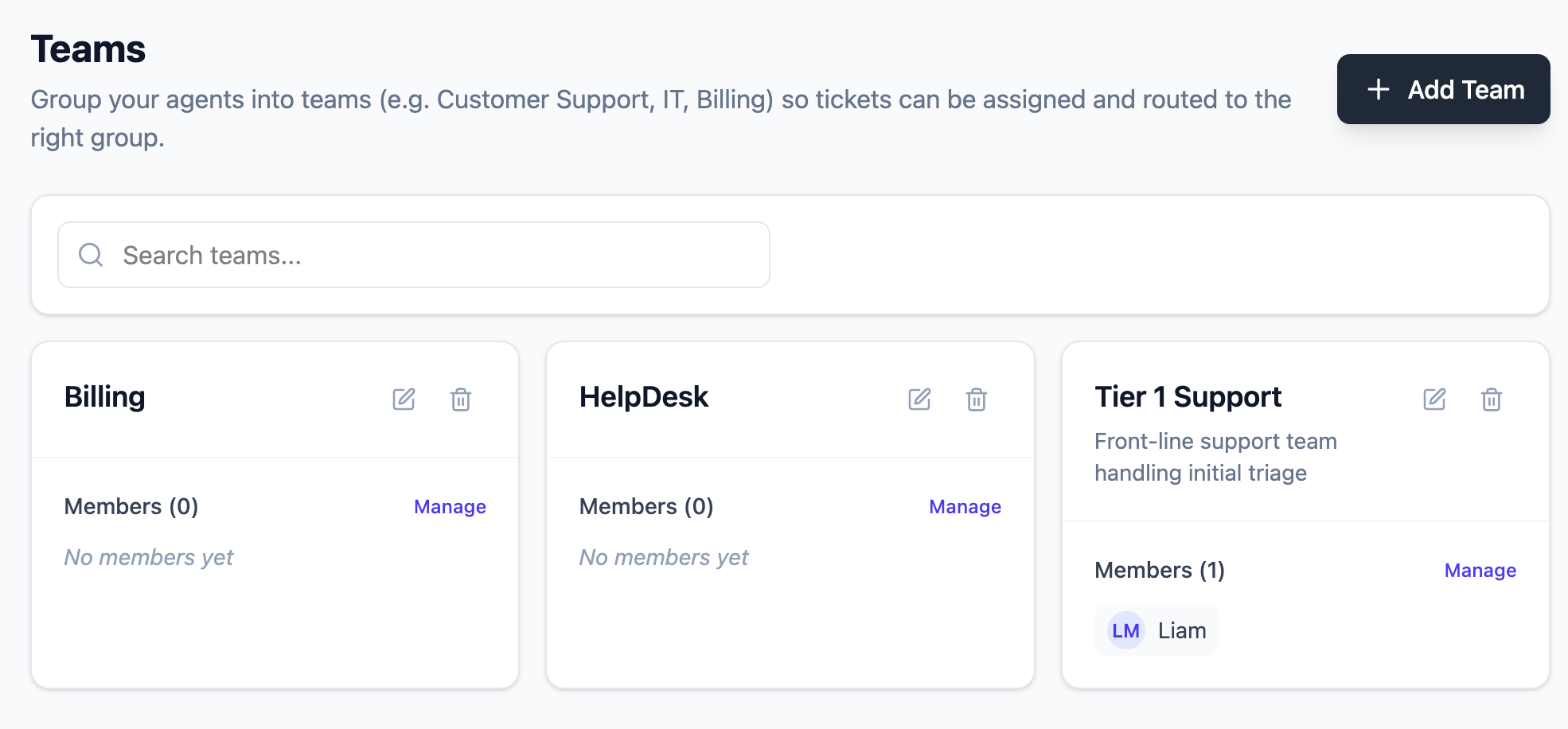Open Manage members for HelpDesk

(965, 506)
